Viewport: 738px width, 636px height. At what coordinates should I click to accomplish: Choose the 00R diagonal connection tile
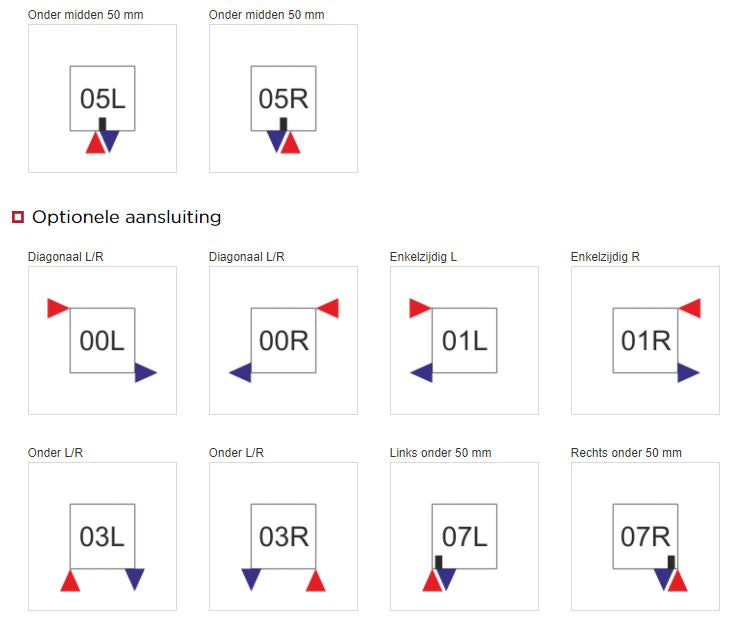coord(283,340)
